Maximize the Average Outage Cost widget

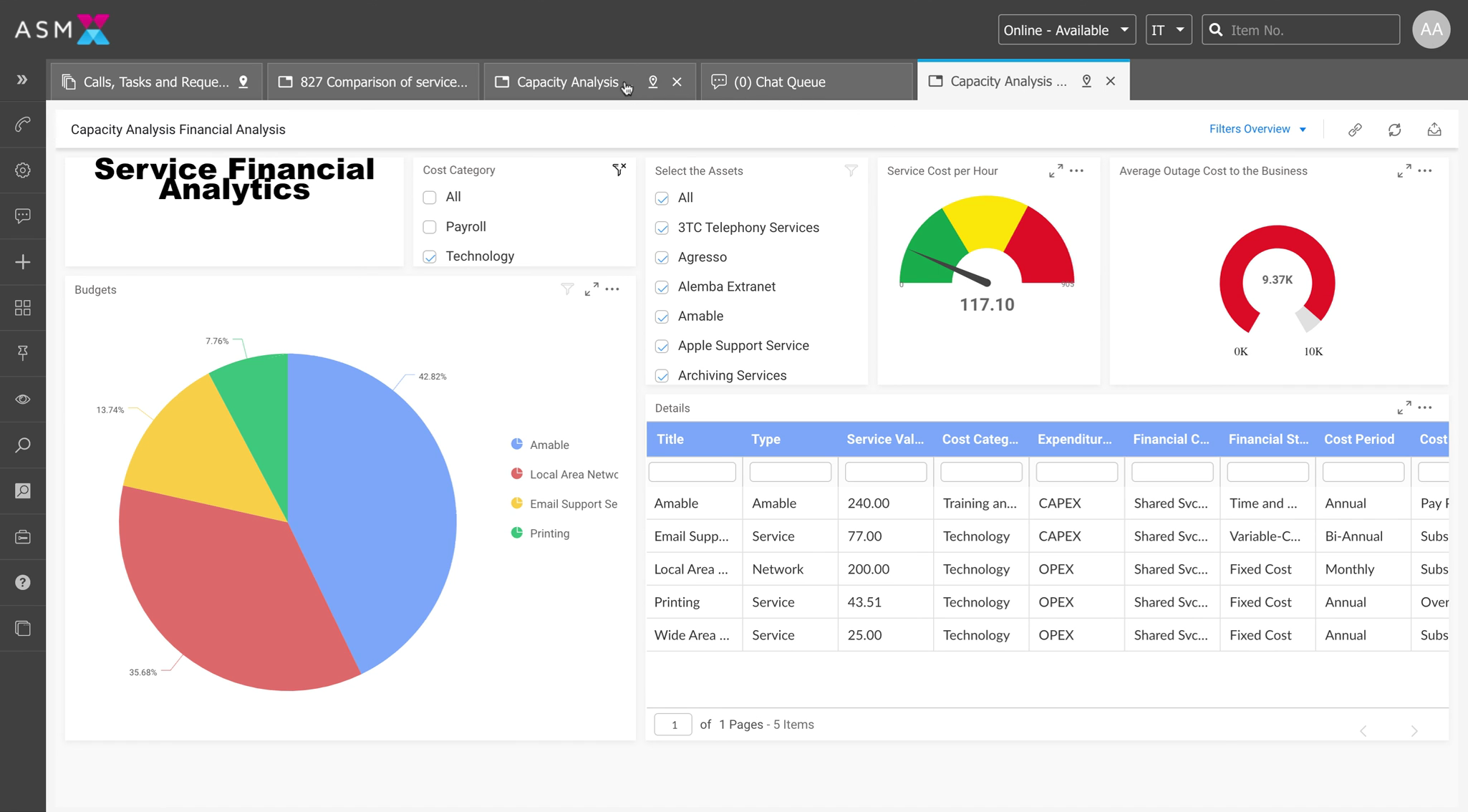(x=1404, y=170)
